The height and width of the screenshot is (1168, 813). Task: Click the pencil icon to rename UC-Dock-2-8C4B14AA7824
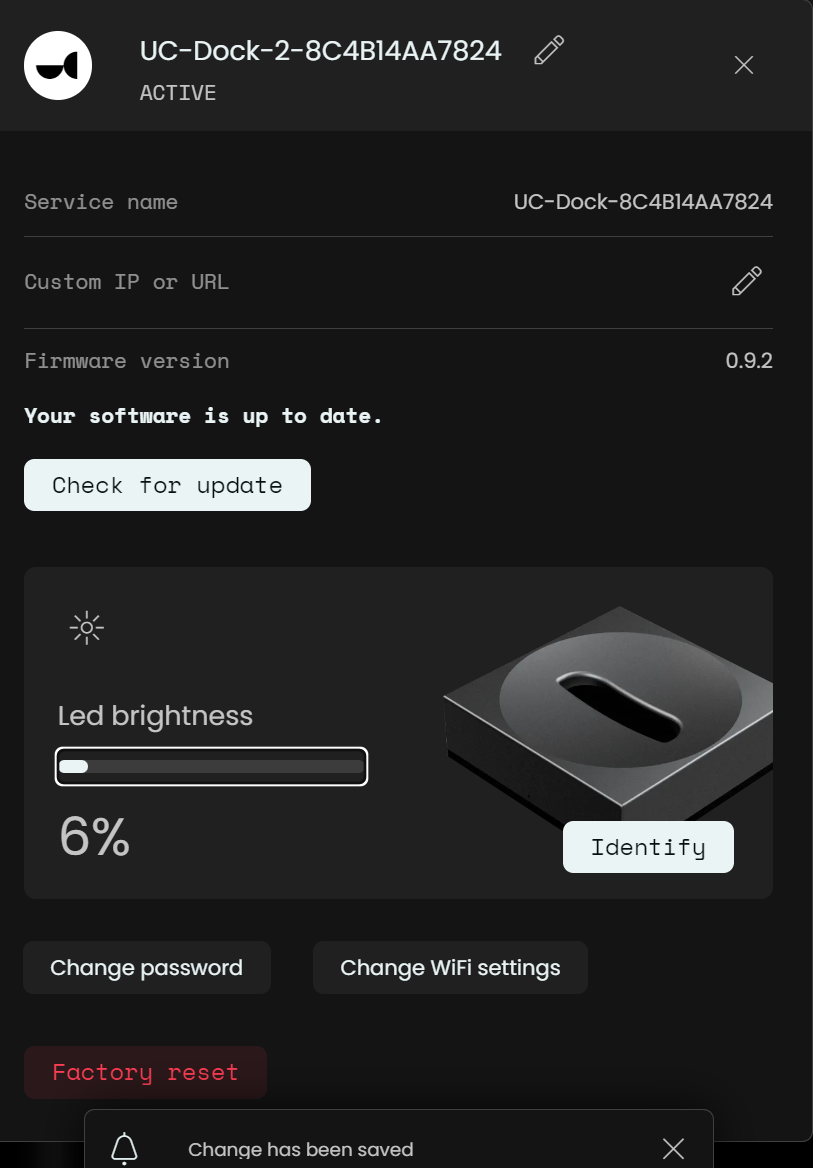pos(548,50)
